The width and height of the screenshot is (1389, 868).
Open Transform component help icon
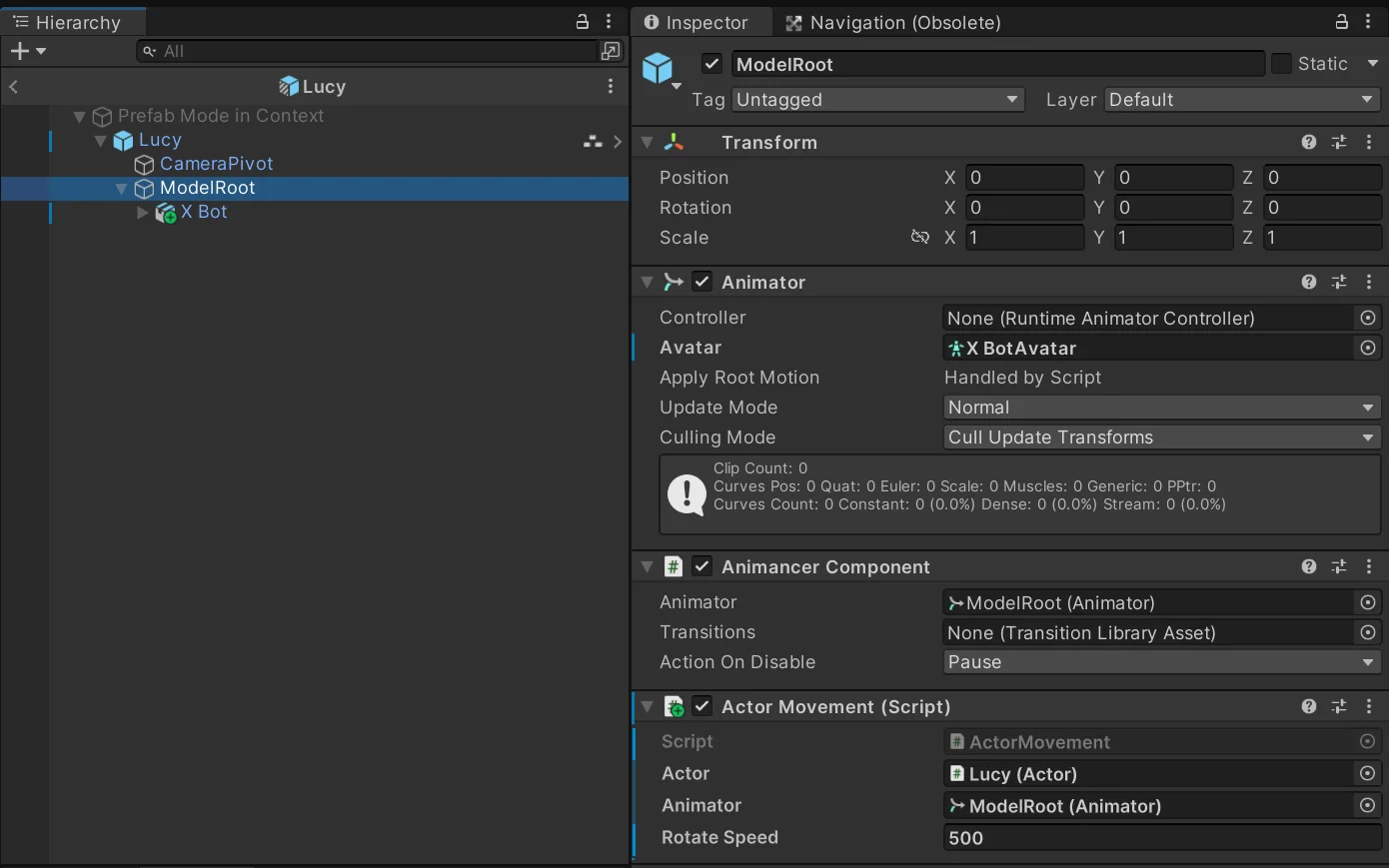[1309, 143]
